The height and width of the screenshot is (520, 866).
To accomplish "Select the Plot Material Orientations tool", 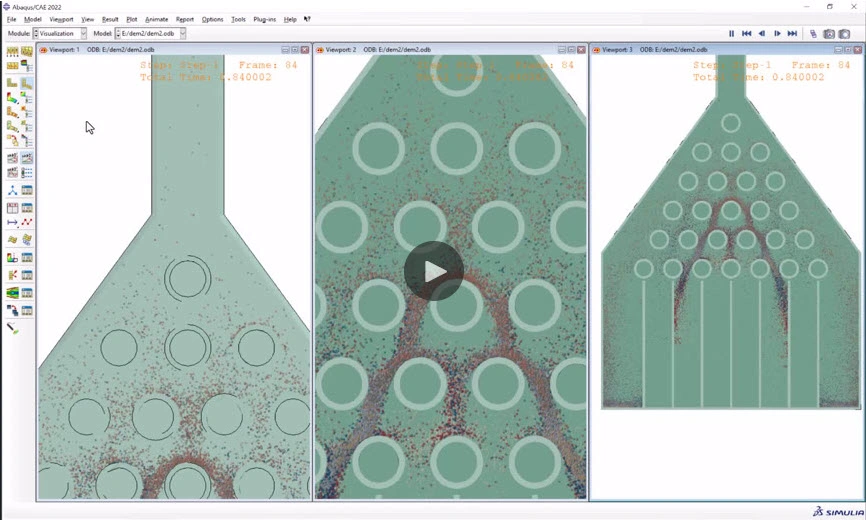I will pyautogui.click(x=12, y=126).
